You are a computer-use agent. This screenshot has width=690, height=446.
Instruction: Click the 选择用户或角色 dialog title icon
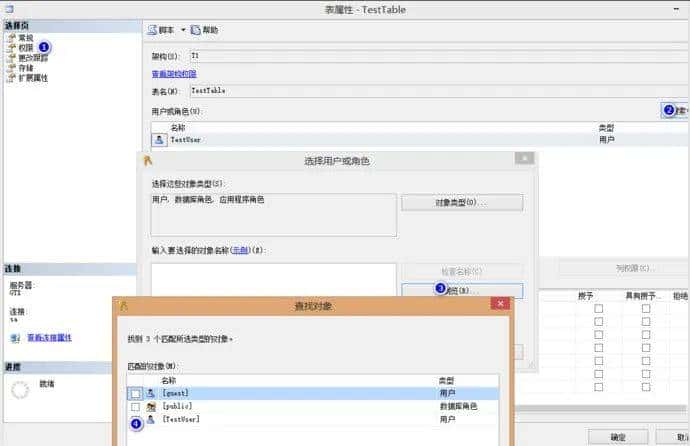tap(148, 161)
